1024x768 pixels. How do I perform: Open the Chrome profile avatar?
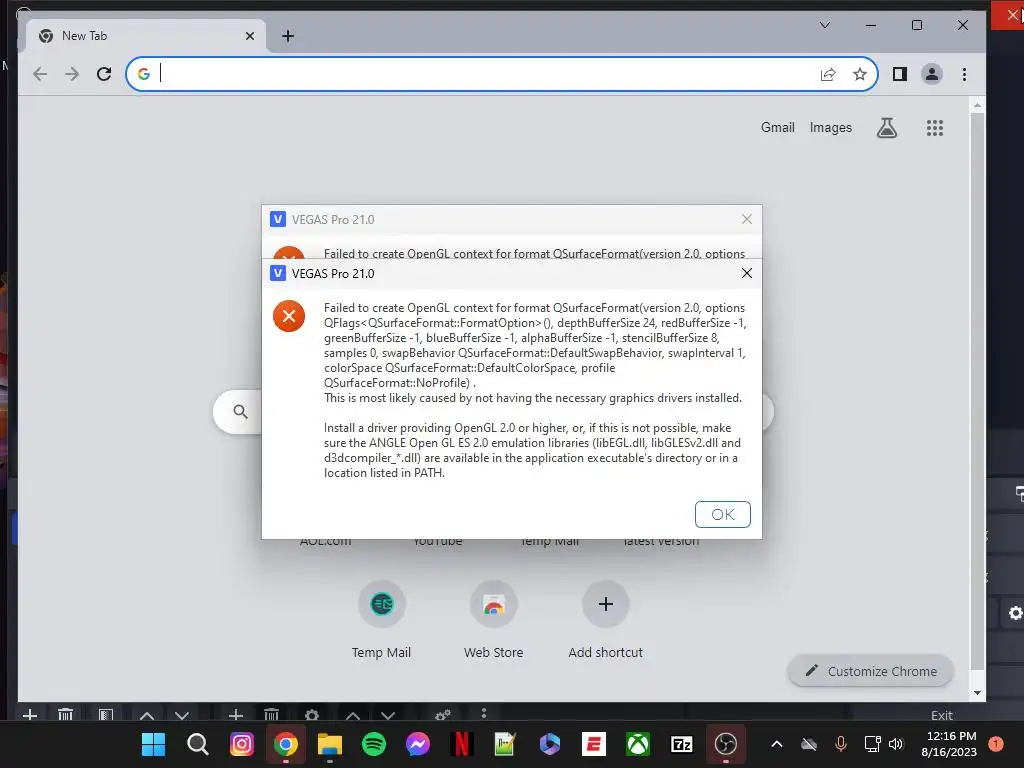932,74
